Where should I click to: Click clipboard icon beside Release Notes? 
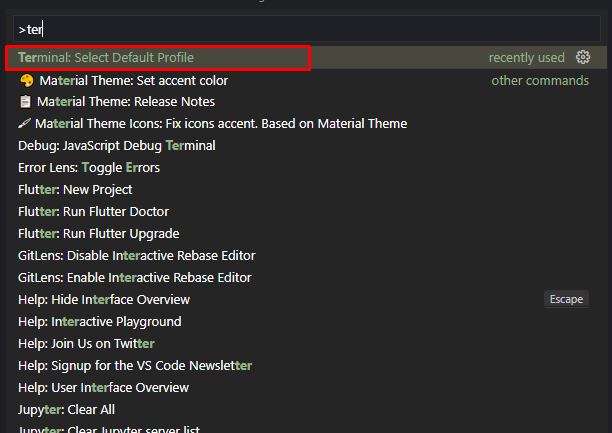click(x=25, y=102)
